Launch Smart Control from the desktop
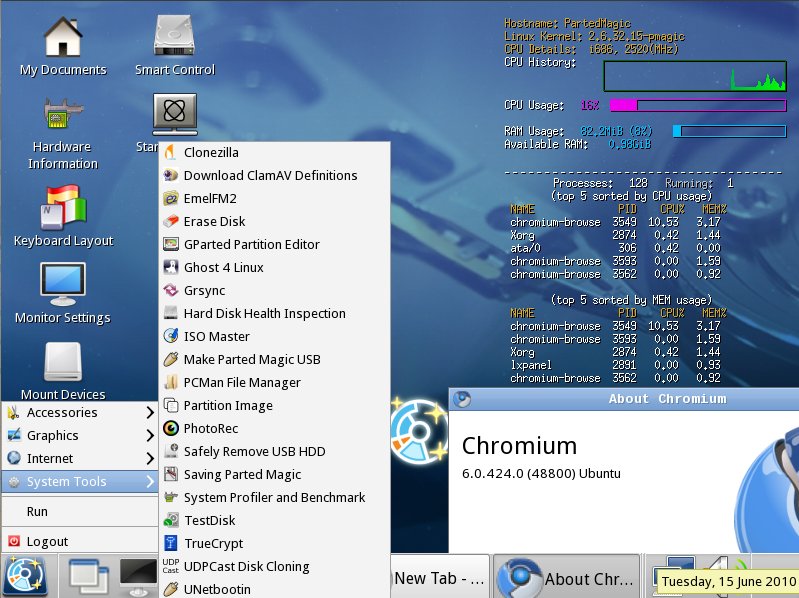The width and height of the screenshot is (799, 598). pyautogui.click(x=175, y=46)
